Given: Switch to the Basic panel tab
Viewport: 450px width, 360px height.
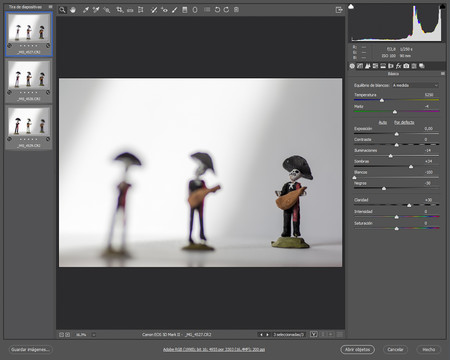Looking at the screenshot, I should [x=352, y=66].
